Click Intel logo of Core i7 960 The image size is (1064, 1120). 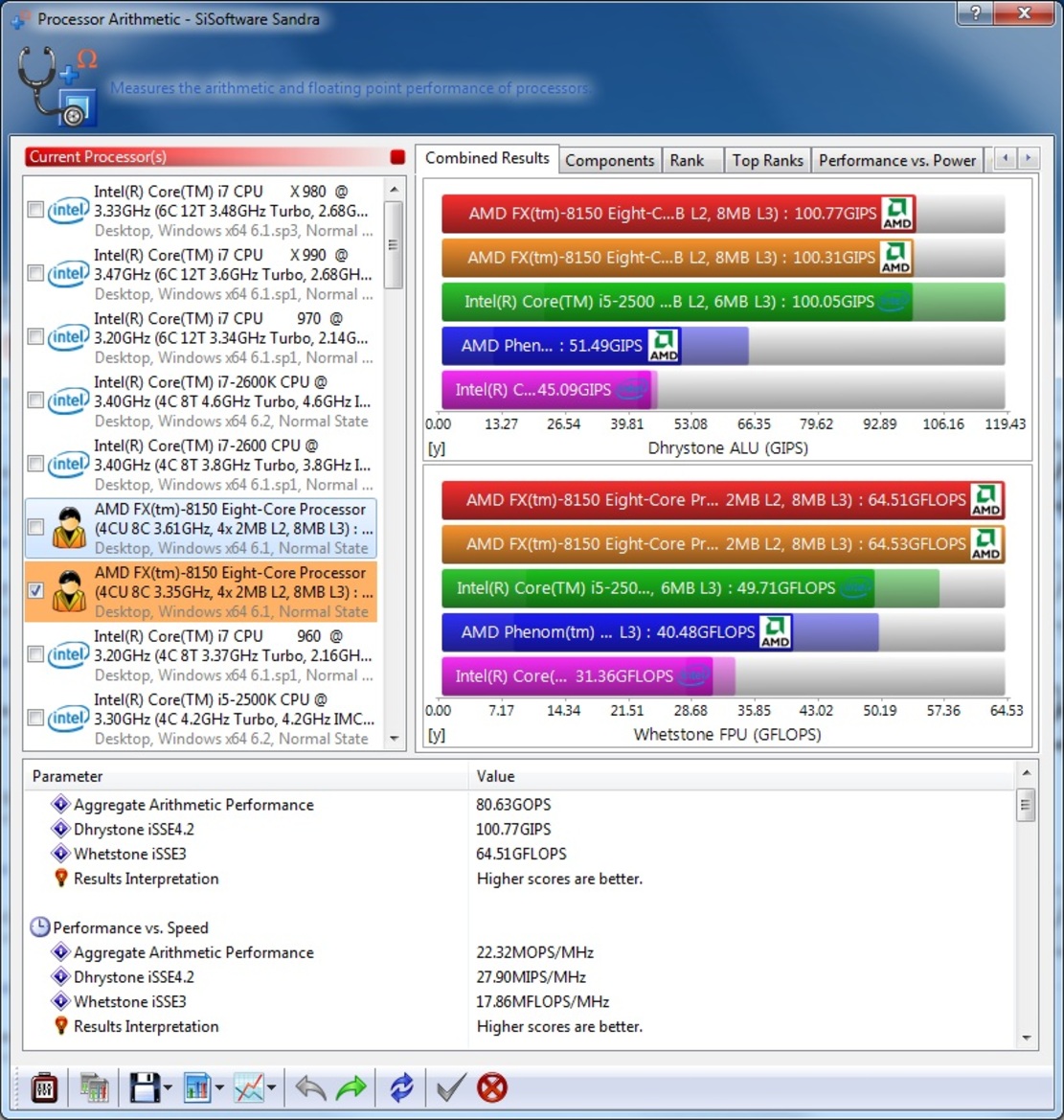pyautogui.click(x=69, y=655)
